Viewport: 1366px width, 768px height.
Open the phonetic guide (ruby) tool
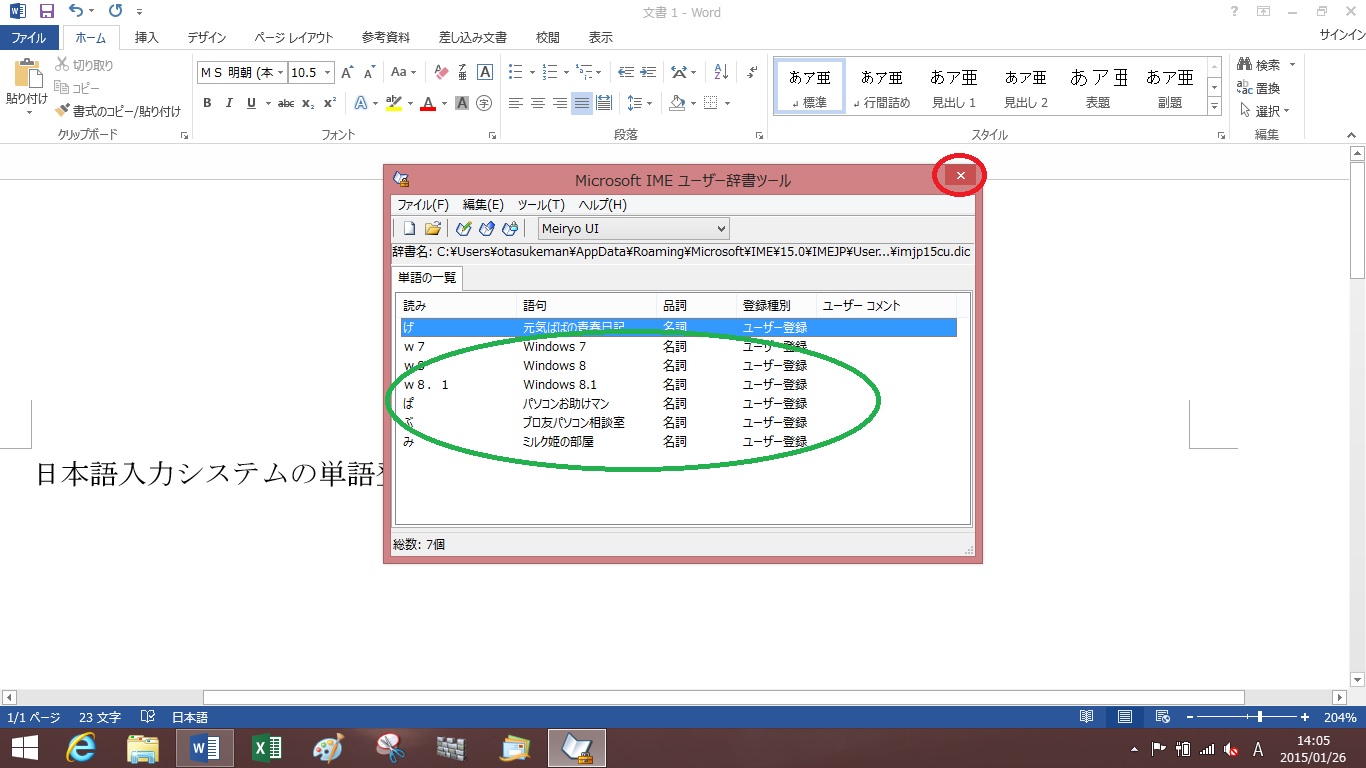pyautogui.click(x=463, y=72)
